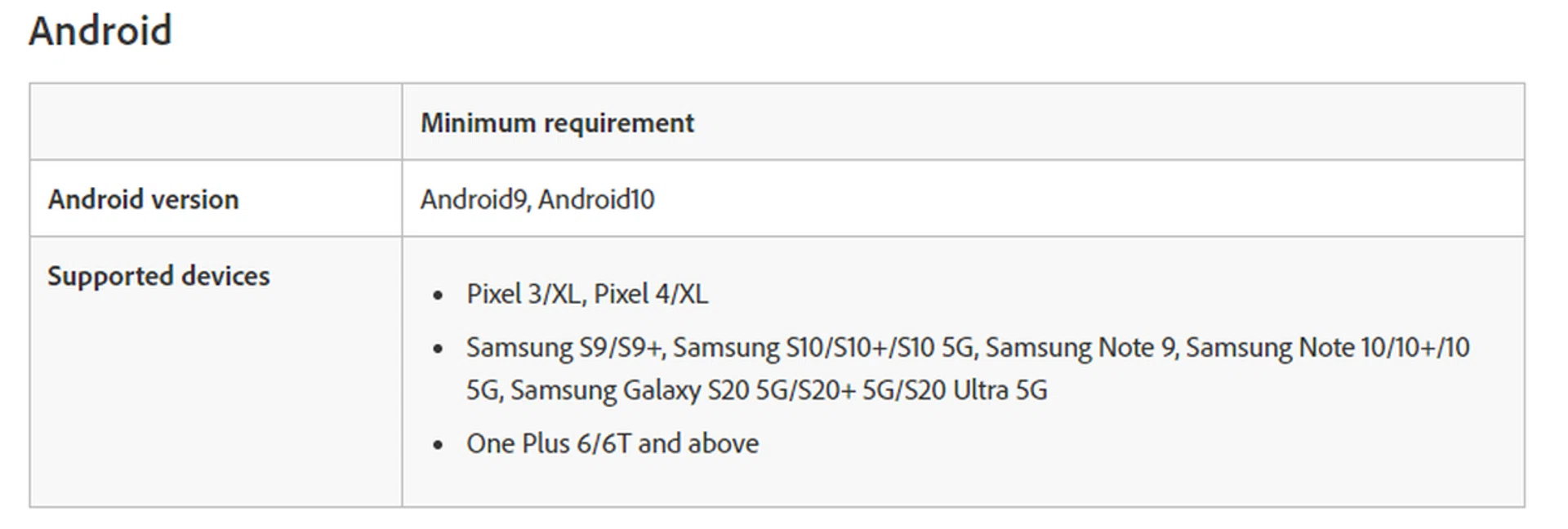Image resolution: width=1568 pixels, height=529 pixels.
Task: Click the bullet before One Plus 6/6T
Action: click(439, 445)
